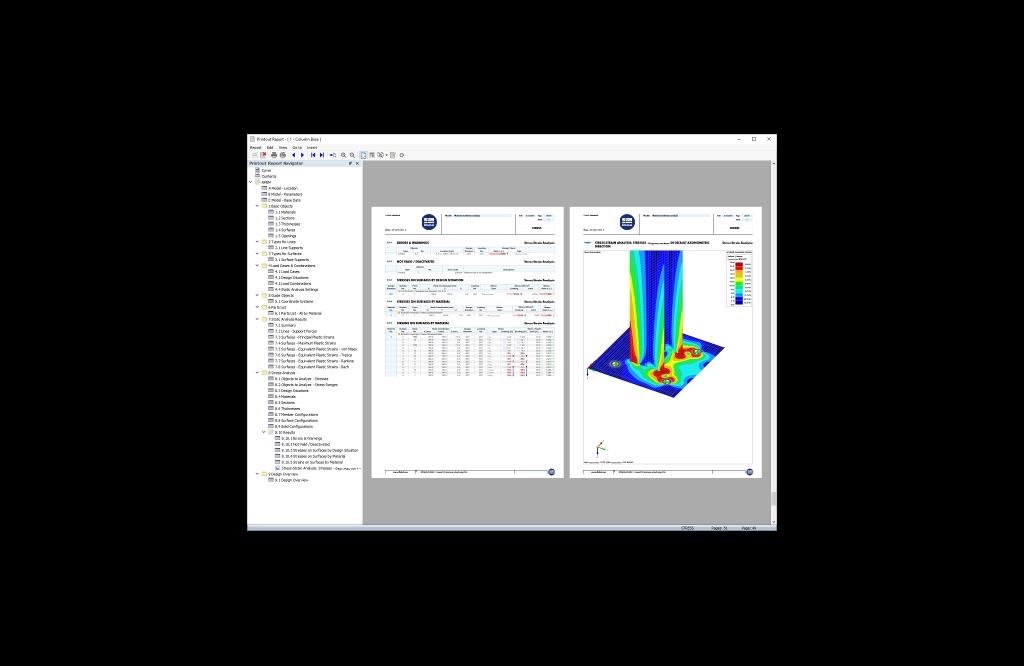Viewport: 1024px width, 666px height.
Task: Collapse the 7 Static Analysis Results folder
Action: pos(257,319)
